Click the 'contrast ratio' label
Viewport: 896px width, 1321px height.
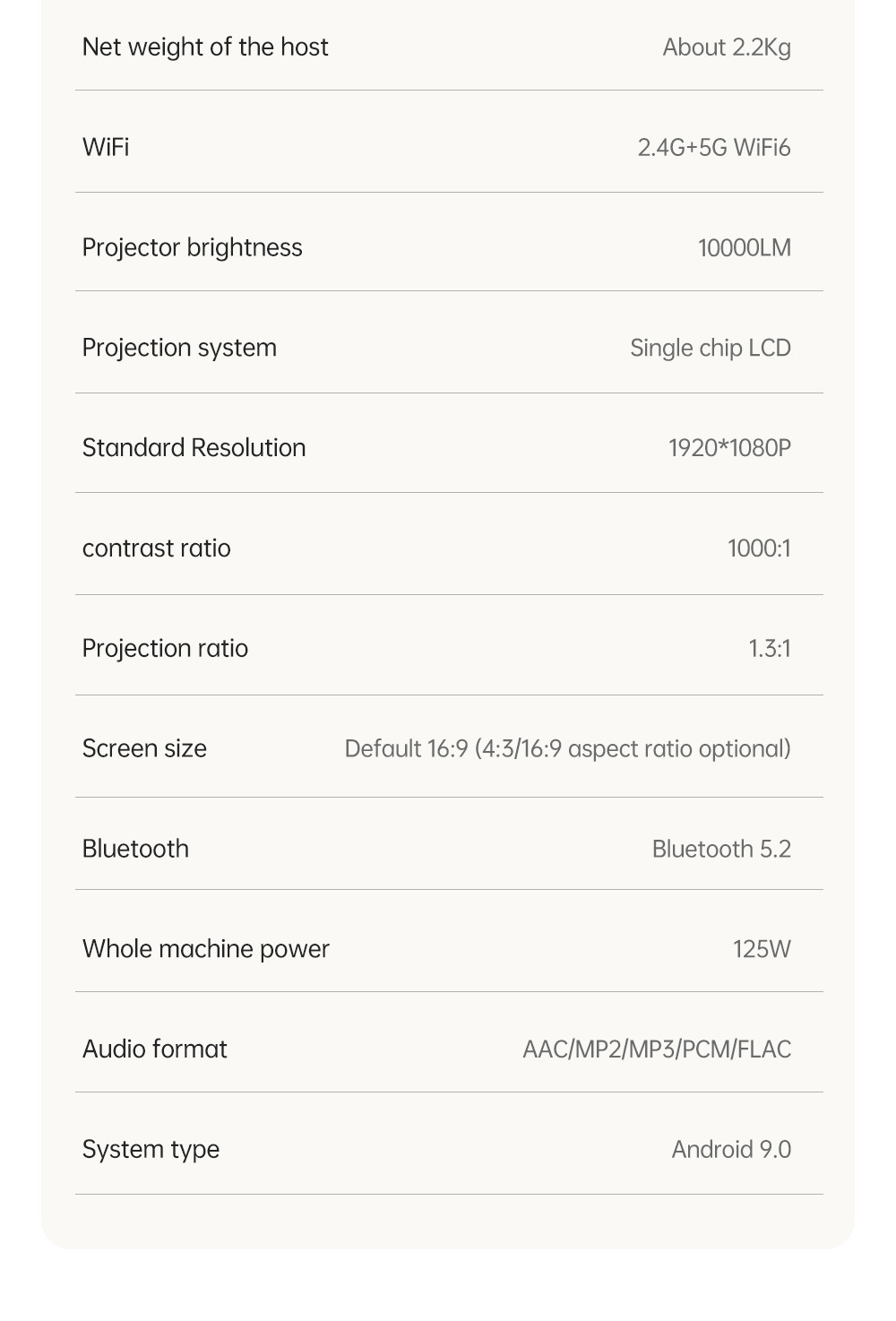click(x=157, y=548)
